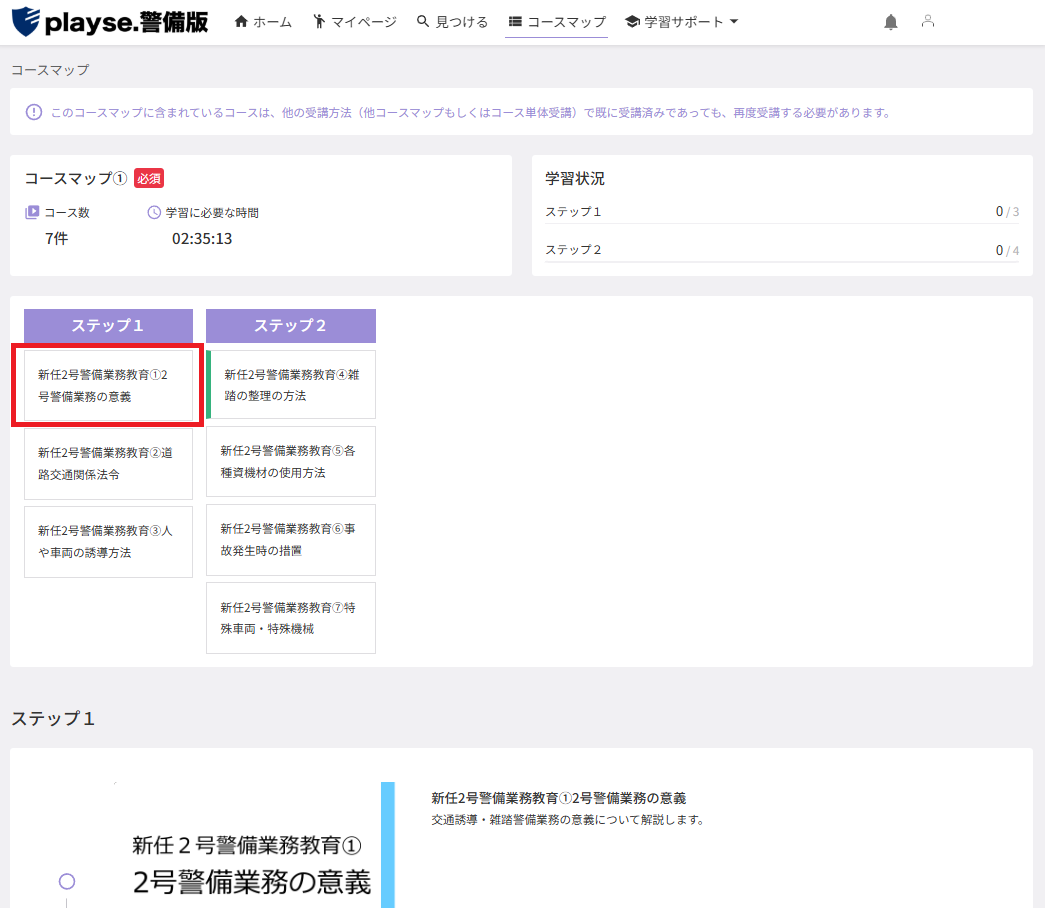The width and height of the screenshot is (1045, 908).
Task: Click the ステップ1 column header
Action: point(109,325)
